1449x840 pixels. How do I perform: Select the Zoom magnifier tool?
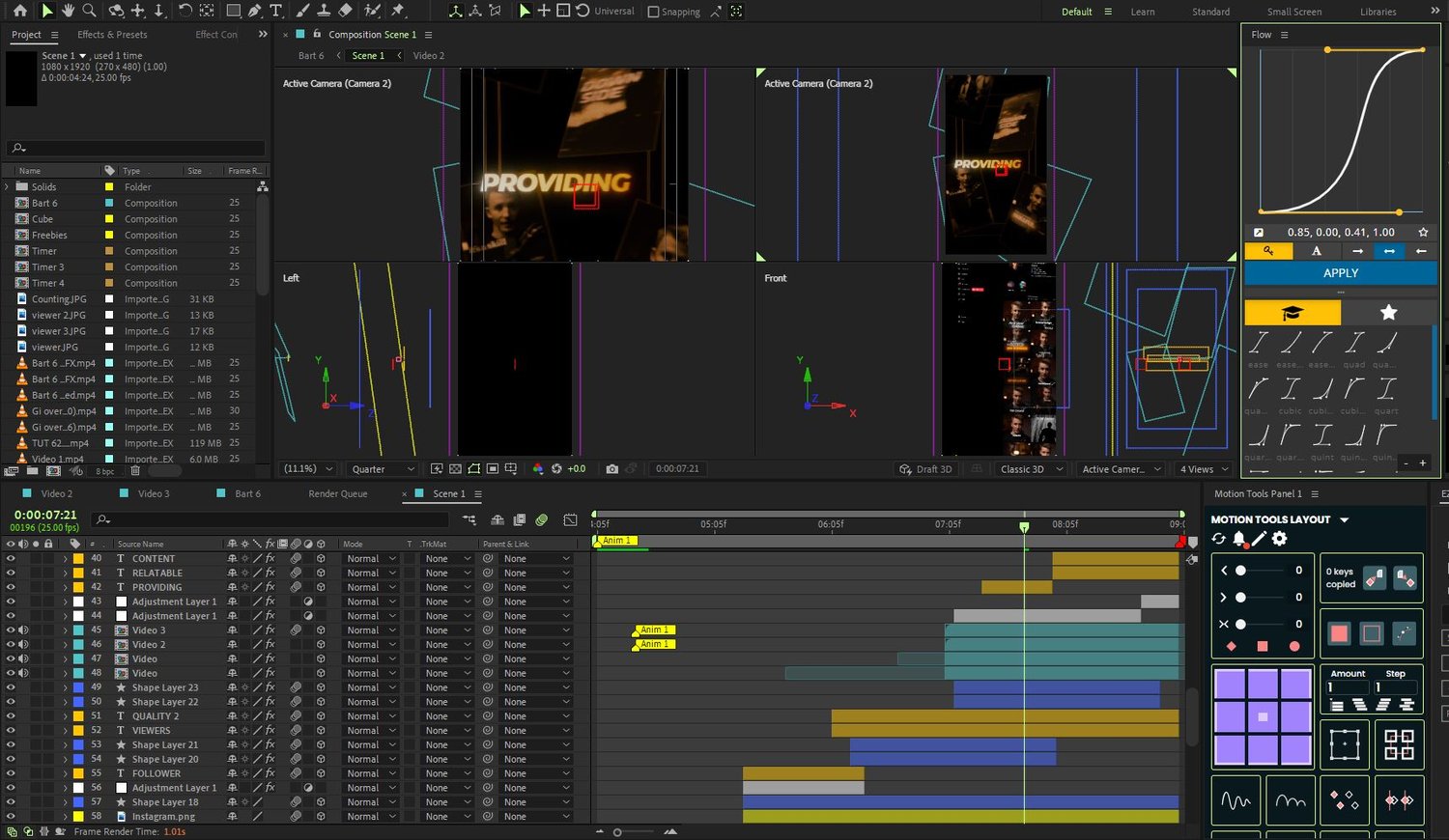tap(89, 11)
